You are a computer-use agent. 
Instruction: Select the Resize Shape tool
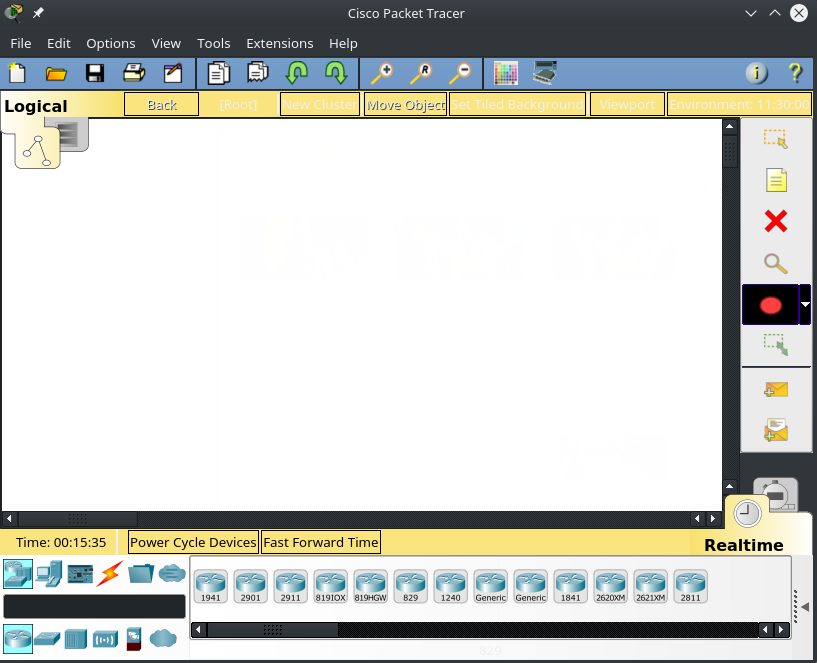click(x=776, y=346)
